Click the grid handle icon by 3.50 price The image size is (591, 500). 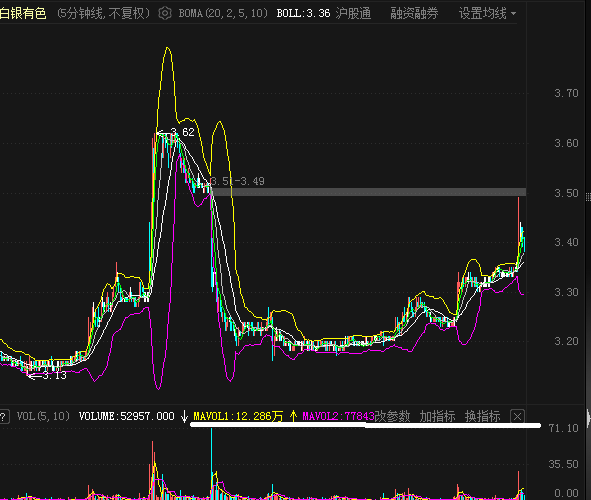pos(588,197)
